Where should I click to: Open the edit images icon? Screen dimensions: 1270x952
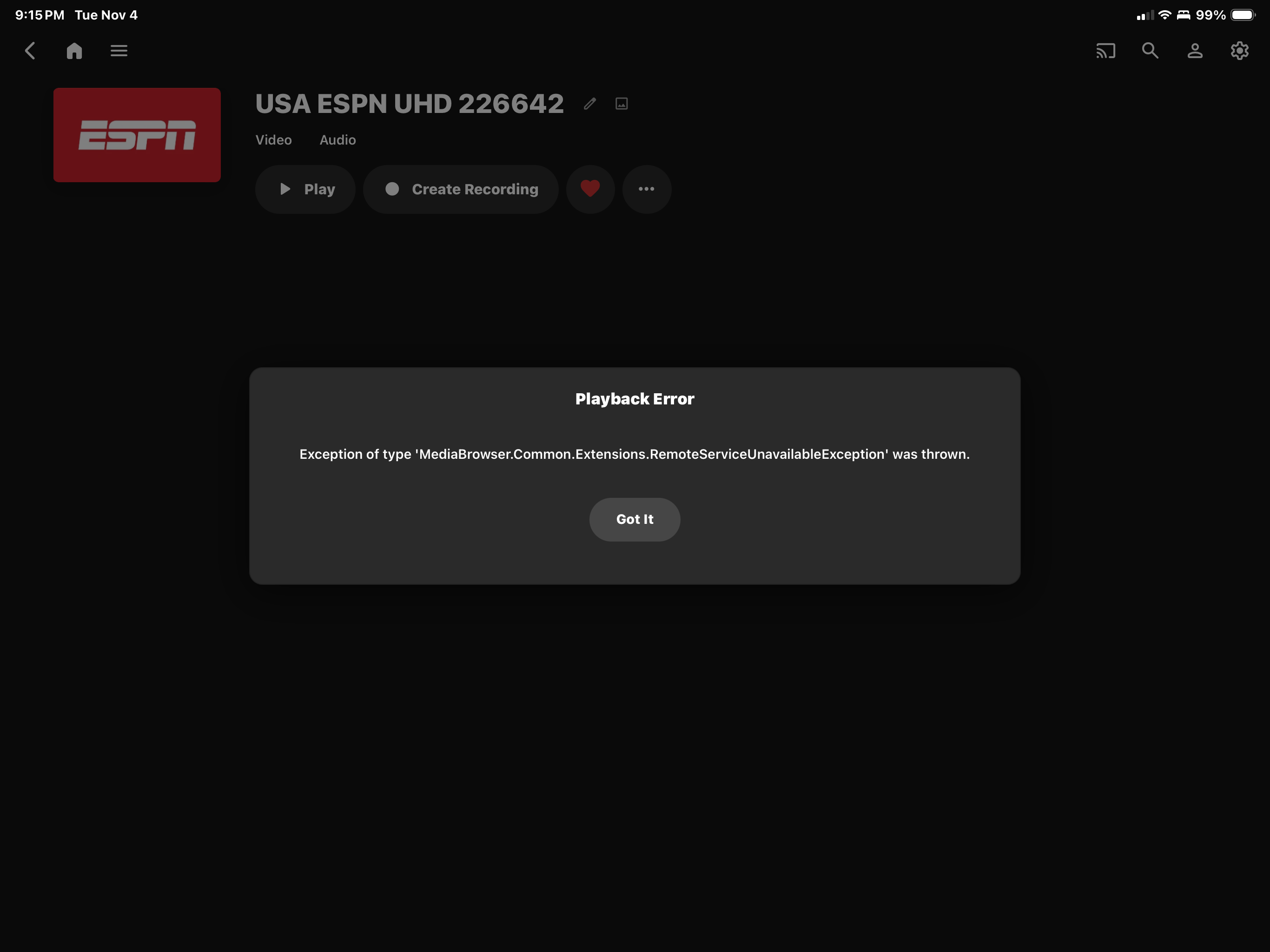(x=621, y=103)
